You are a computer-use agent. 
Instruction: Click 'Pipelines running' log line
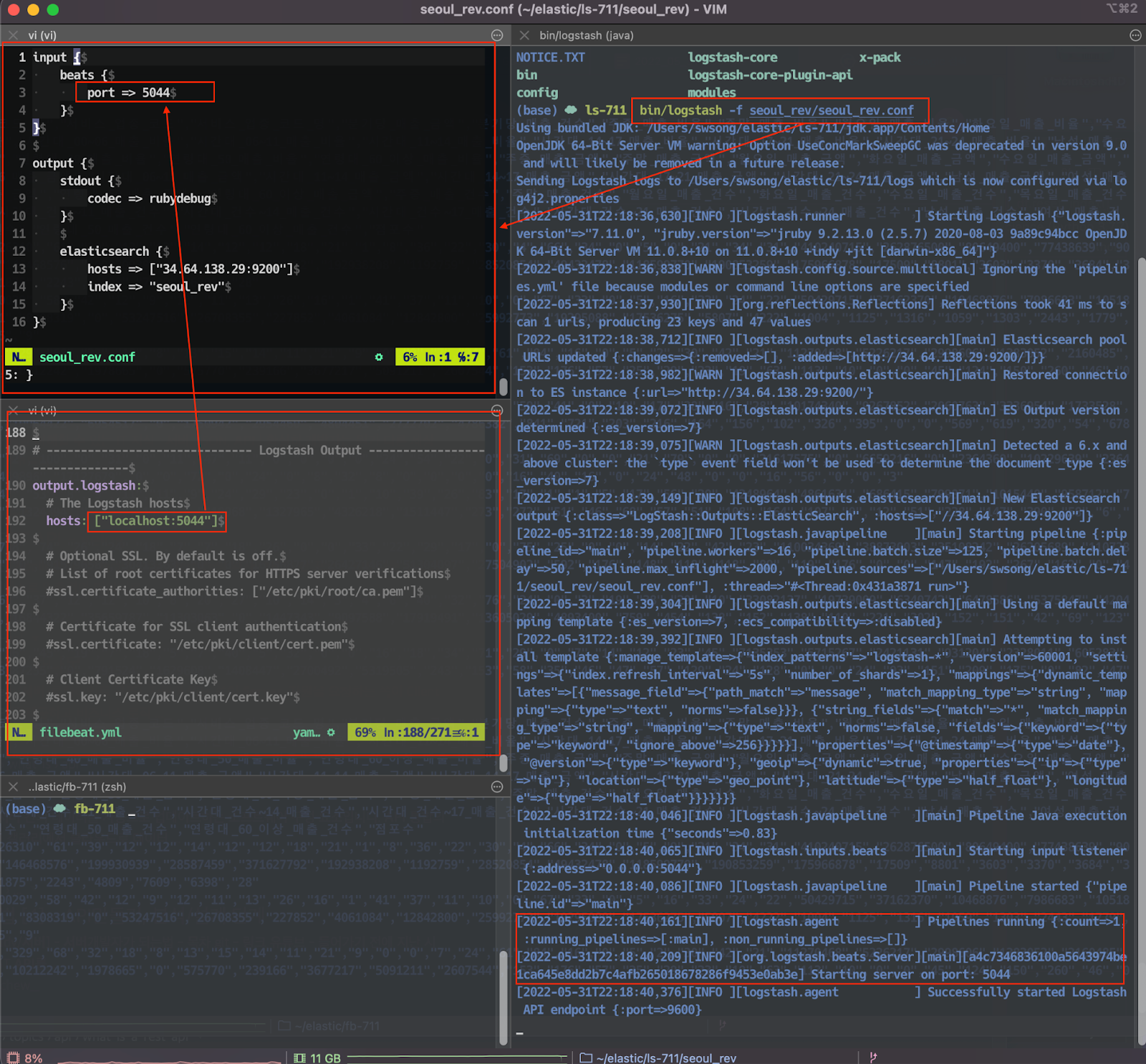(985, 921)
